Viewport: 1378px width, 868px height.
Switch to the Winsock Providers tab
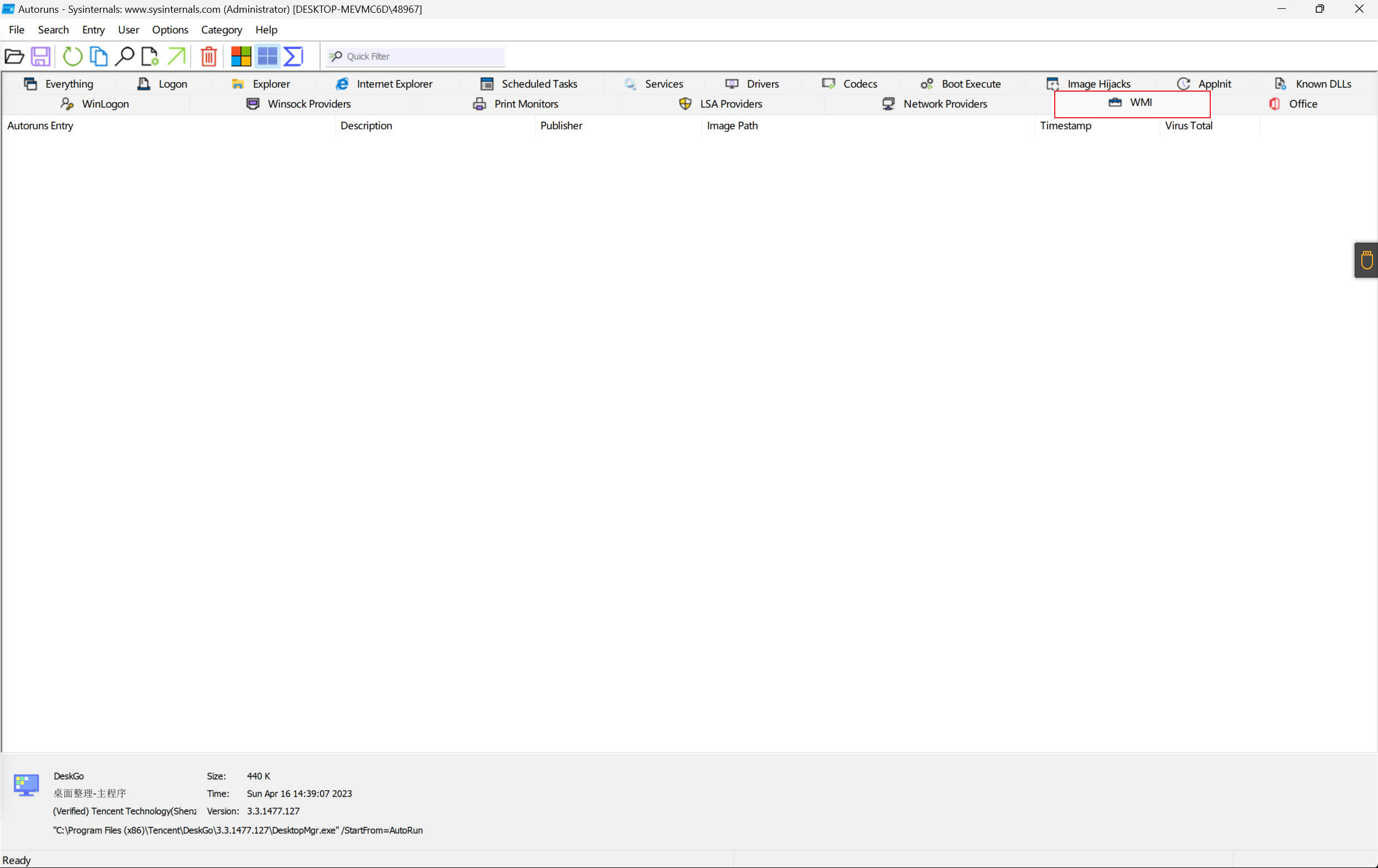coord(299,103)
